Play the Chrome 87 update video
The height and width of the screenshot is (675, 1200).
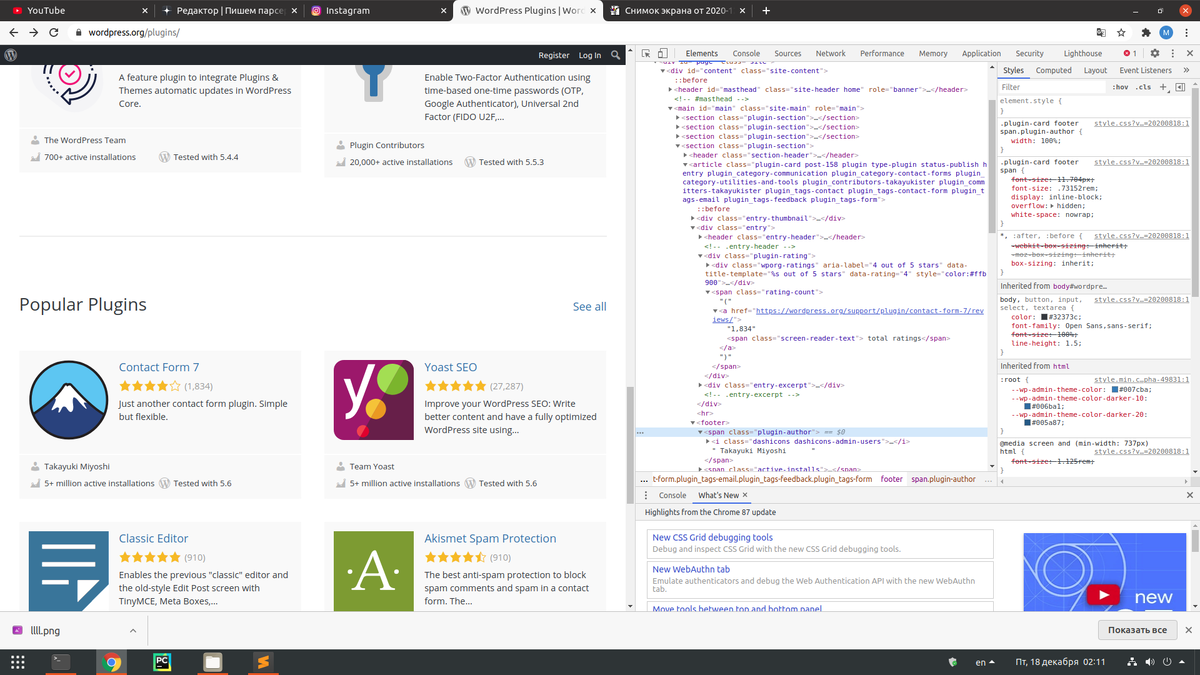(x=1103, y=595)
